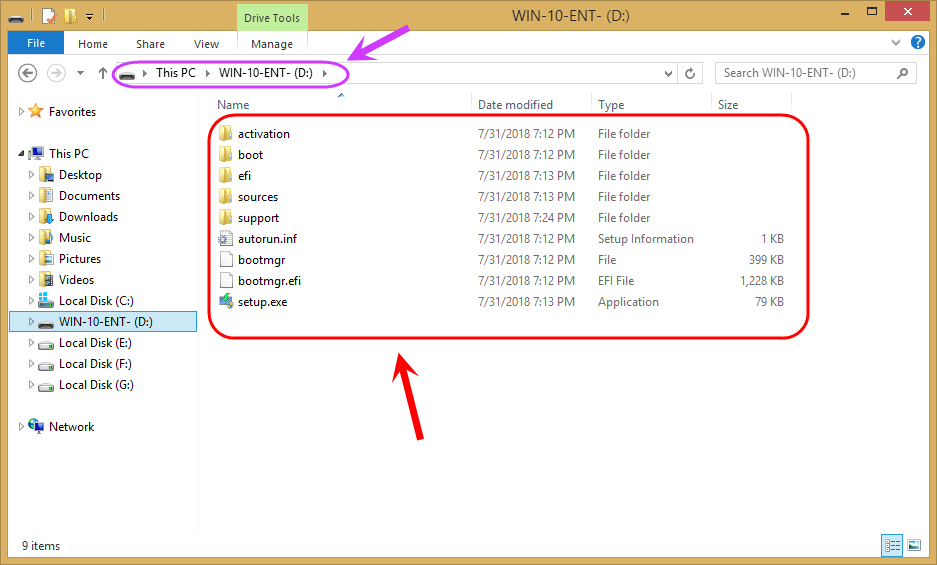The image size is (937, 565).
Task: Expand the Network tree node
Action: tap(21, 426)
